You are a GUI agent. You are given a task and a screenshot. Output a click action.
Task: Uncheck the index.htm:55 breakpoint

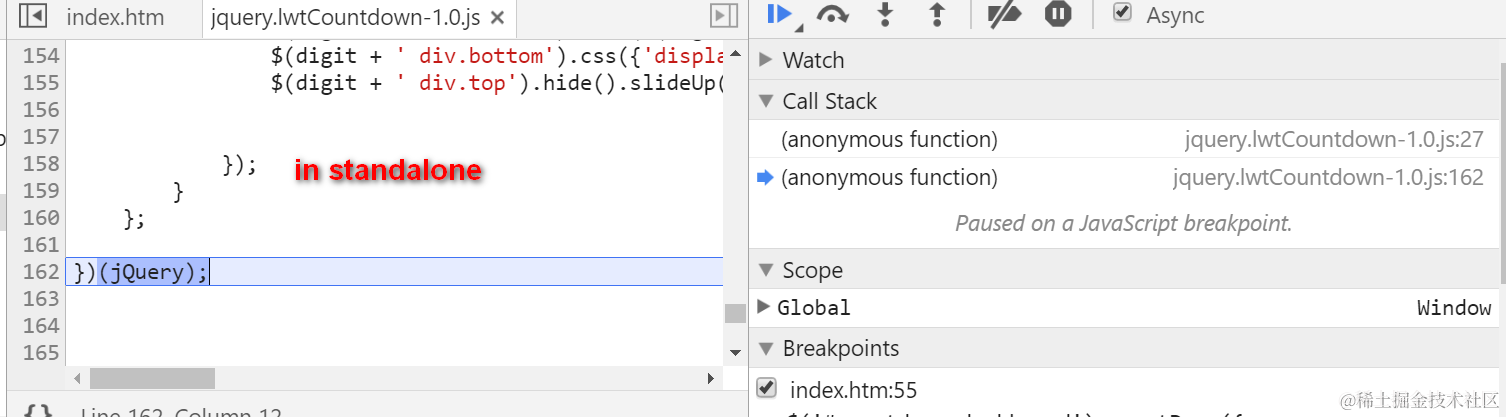[x=767, y=388]
